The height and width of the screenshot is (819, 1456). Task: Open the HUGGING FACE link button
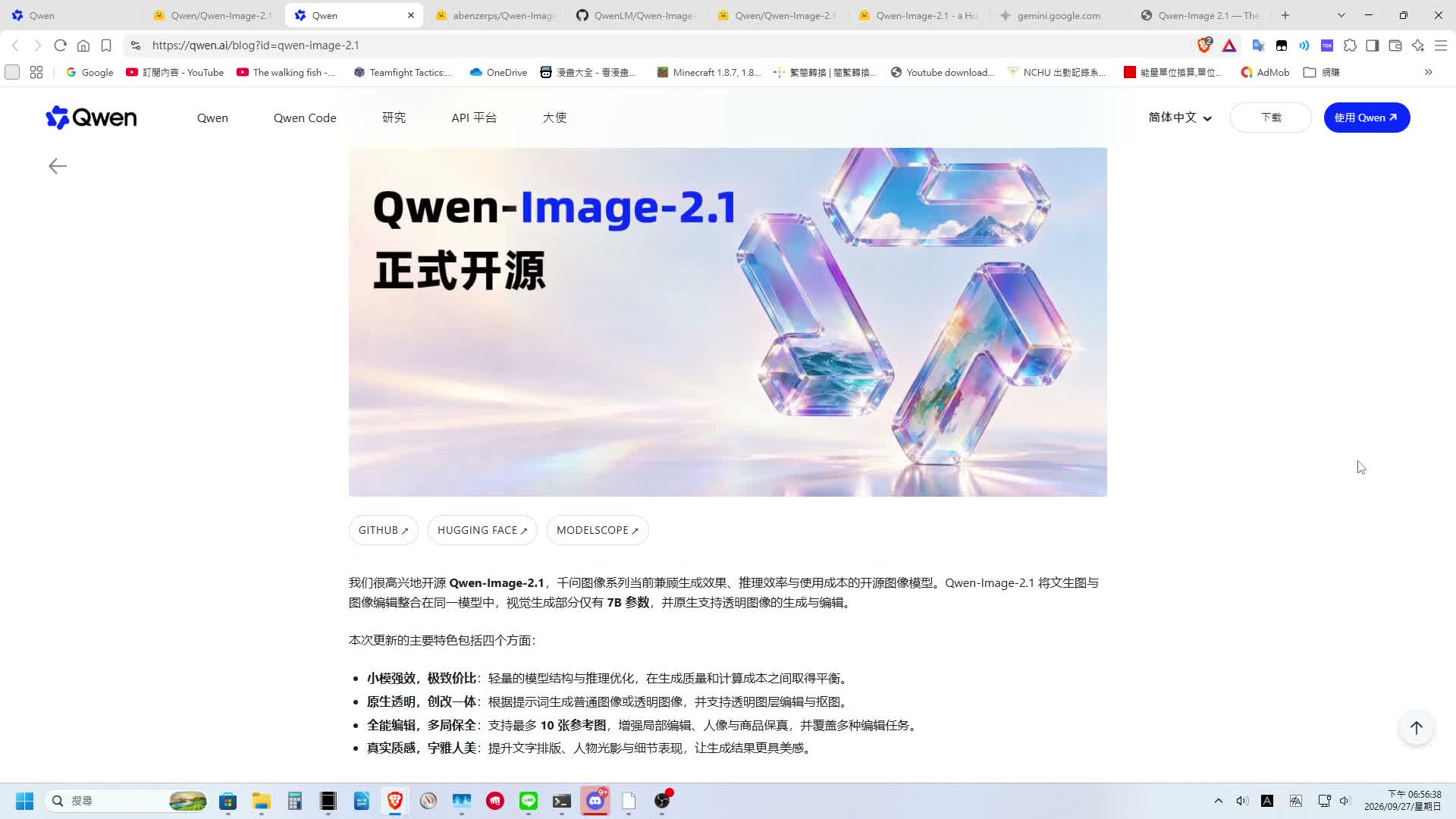pyautogui.click(x=482, y=530)
